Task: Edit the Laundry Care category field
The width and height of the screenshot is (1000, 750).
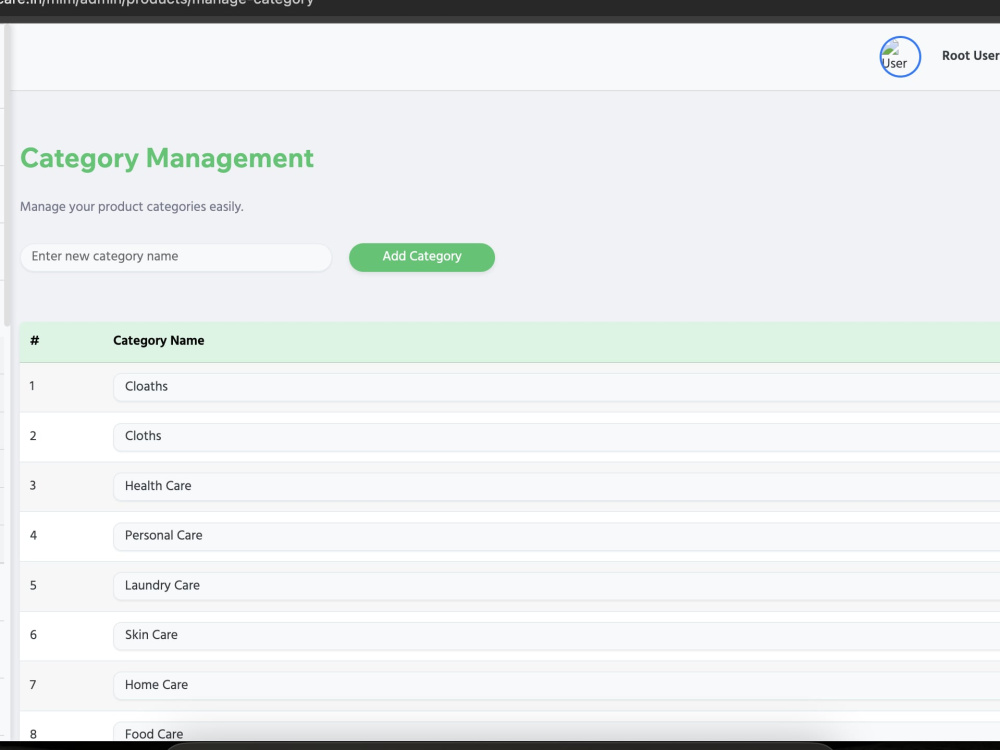Action: click(556, 586)
